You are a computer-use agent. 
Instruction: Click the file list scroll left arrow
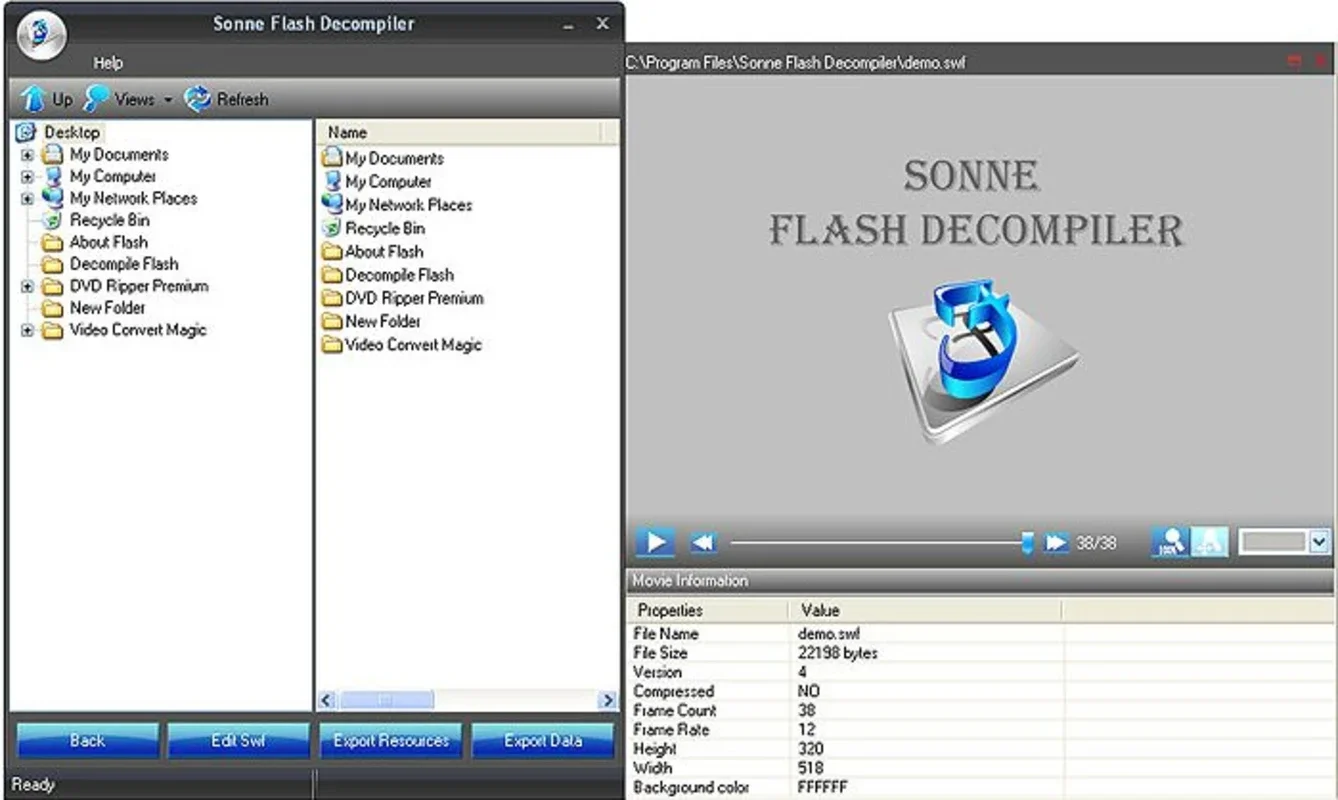coord(327,700)
